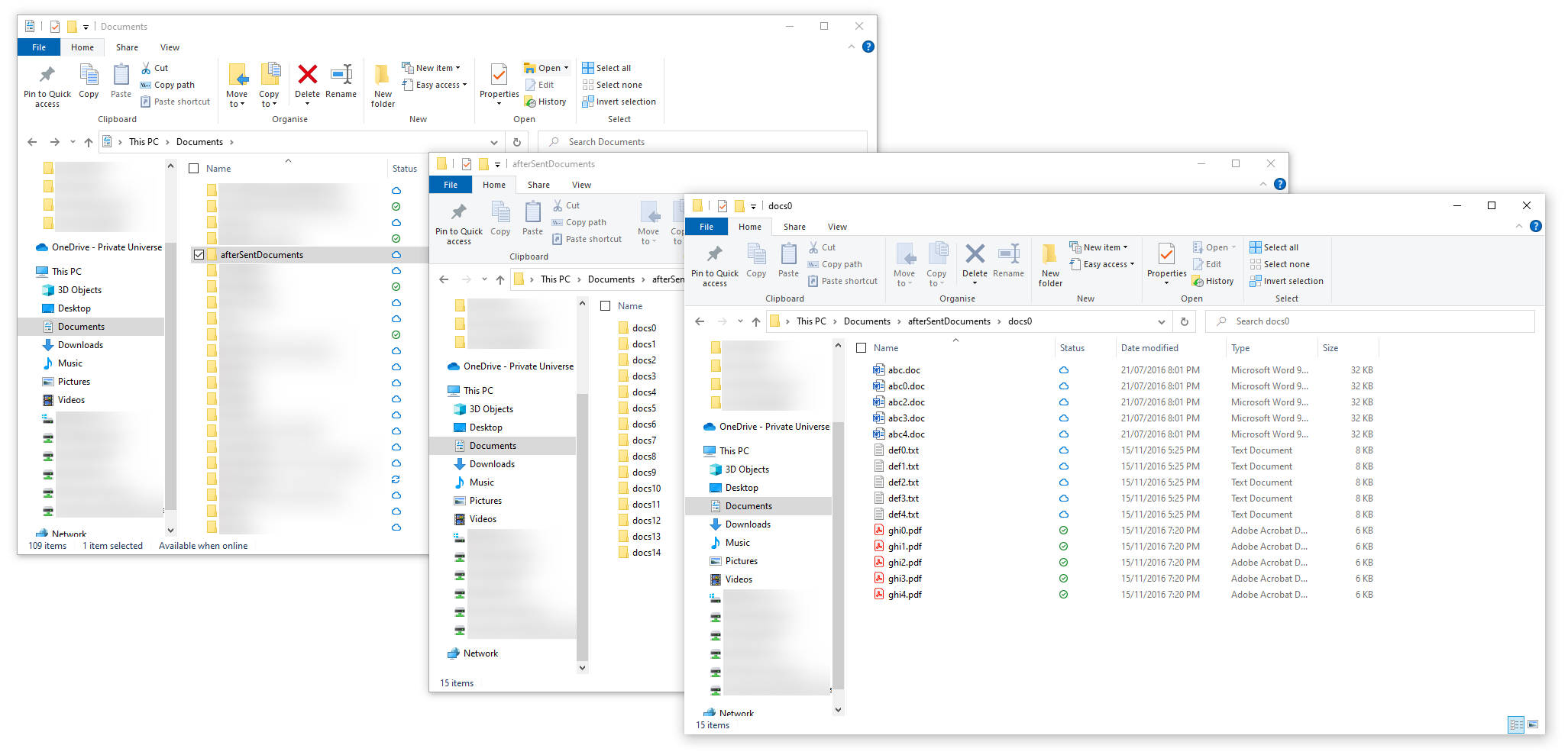Open the File menu in the Documents window
Image resolution: width=1568 pixels, height=755 pixels.
(x=38, y=47)
